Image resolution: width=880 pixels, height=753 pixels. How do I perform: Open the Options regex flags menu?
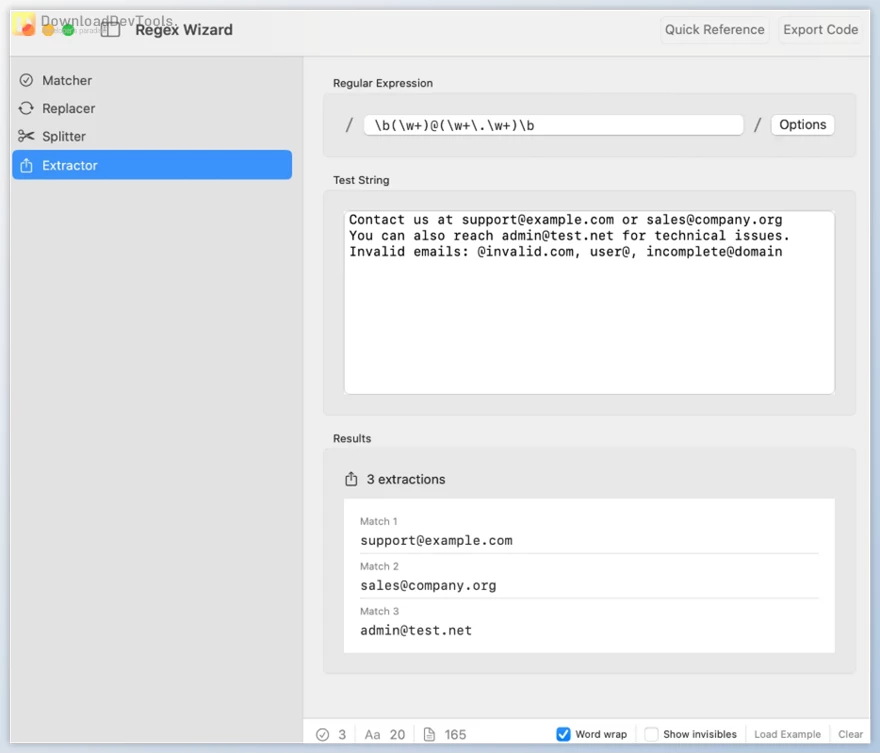(803, 124)
